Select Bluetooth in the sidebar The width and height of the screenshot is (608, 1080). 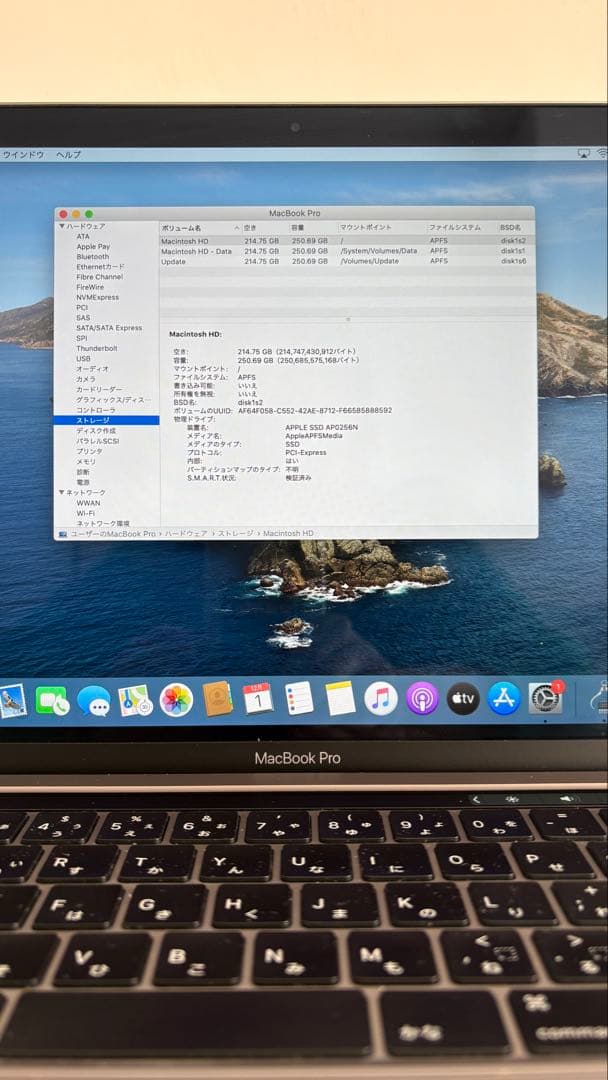(x=92, y=256)
